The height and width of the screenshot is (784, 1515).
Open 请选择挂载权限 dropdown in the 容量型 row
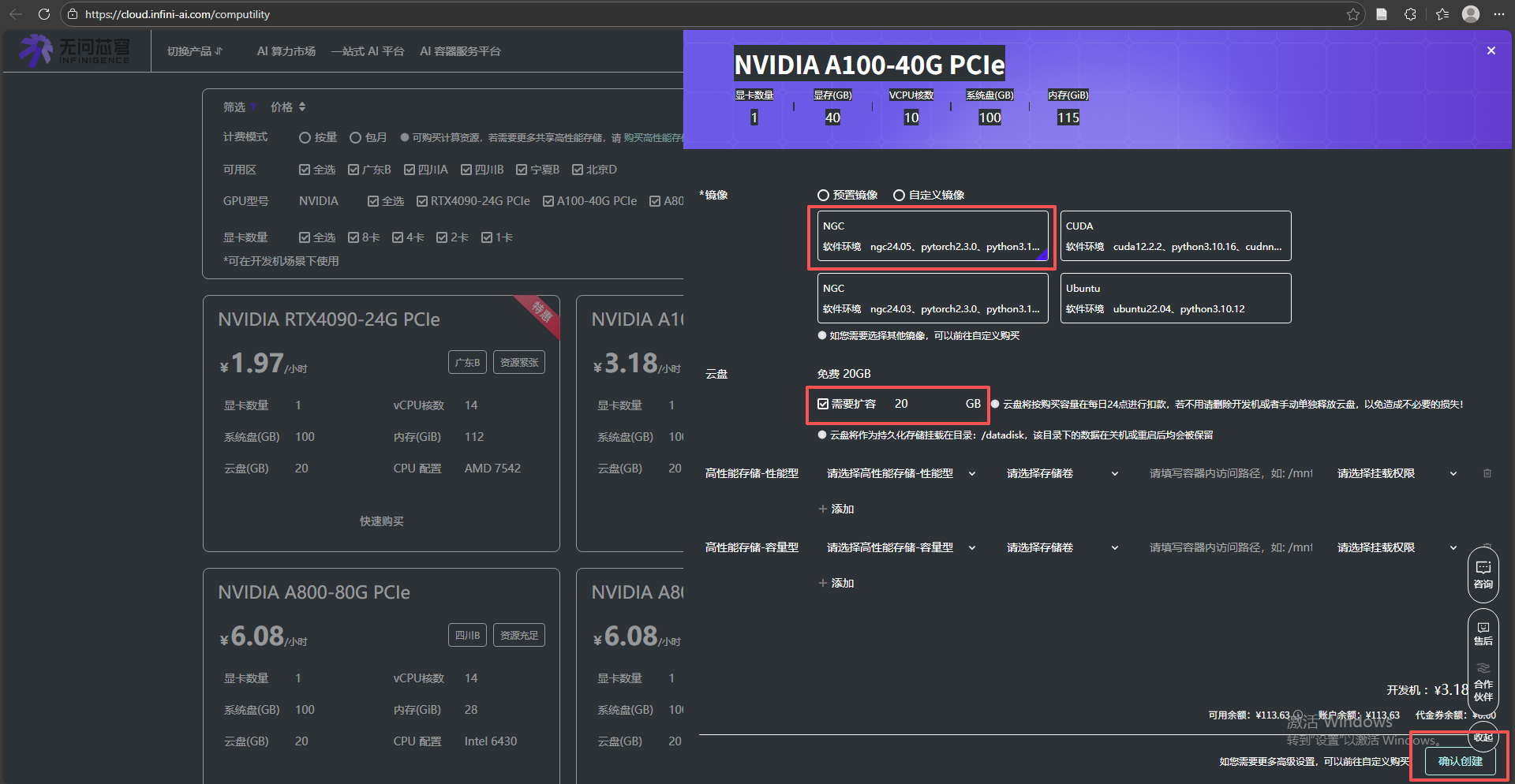(x=1397, y=547)
